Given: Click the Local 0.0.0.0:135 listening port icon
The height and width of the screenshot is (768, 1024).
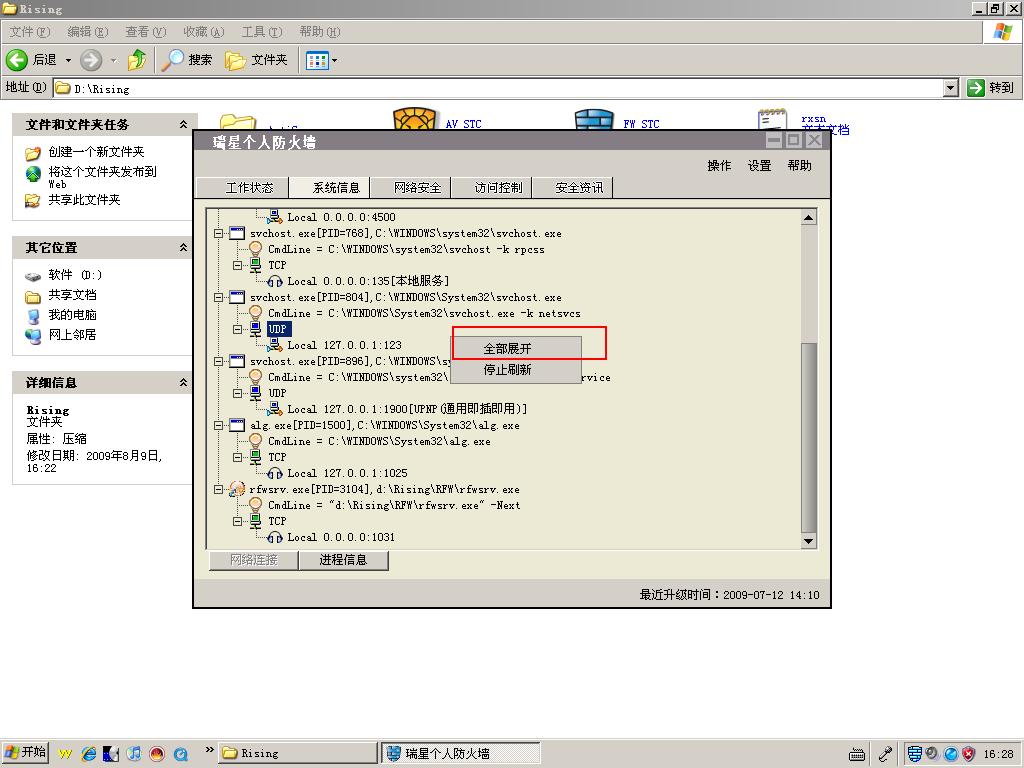Looking at the screenshot, I should [x=275, y=281].
